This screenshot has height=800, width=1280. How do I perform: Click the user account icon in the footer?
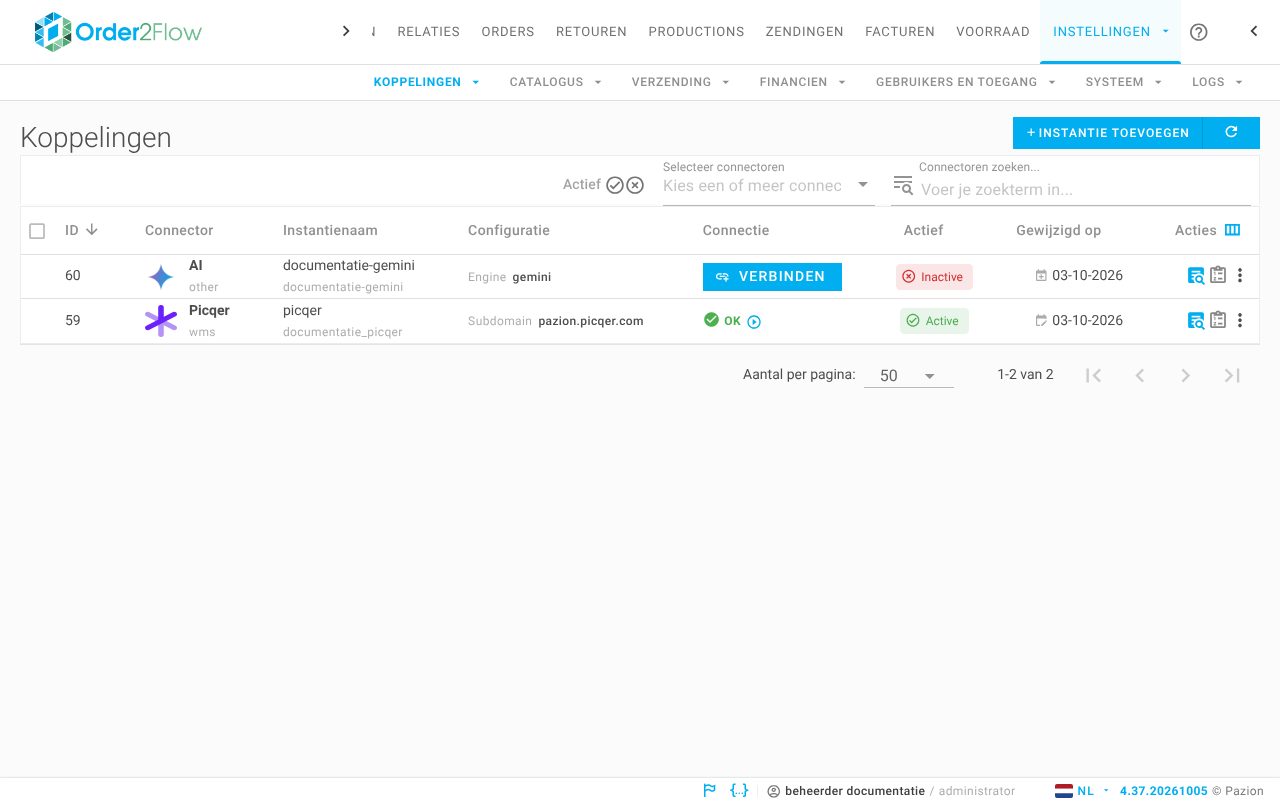point(773,791)
